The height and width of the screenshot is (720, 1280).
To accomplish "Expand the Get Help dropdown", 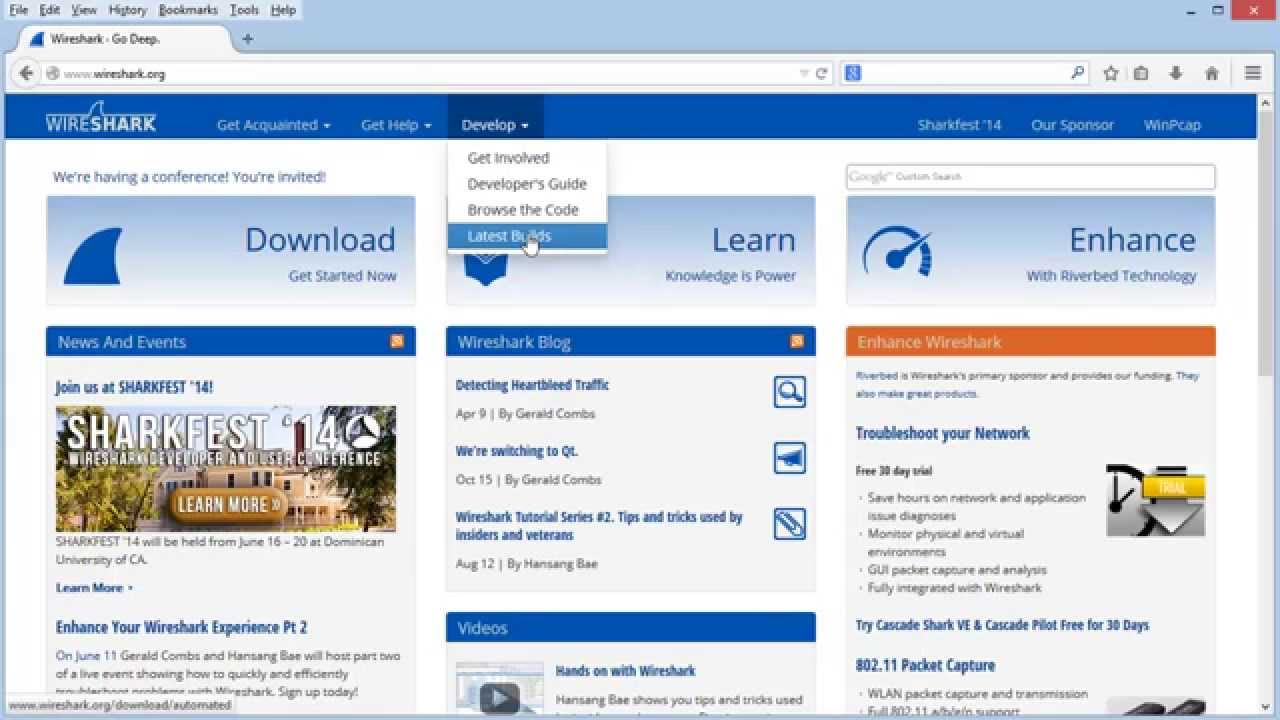I will click(396, 125).
